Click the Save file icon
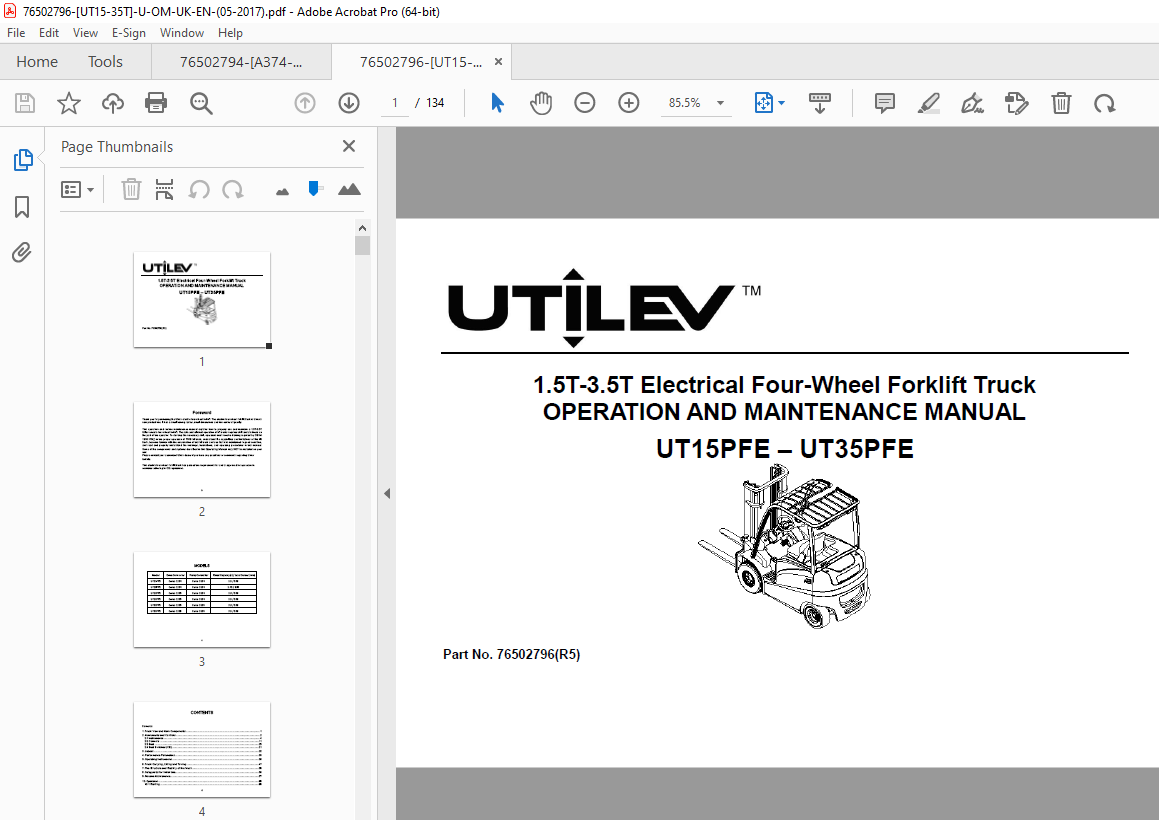The width and height of the screenshot is (1159, 820). [25, 103]
